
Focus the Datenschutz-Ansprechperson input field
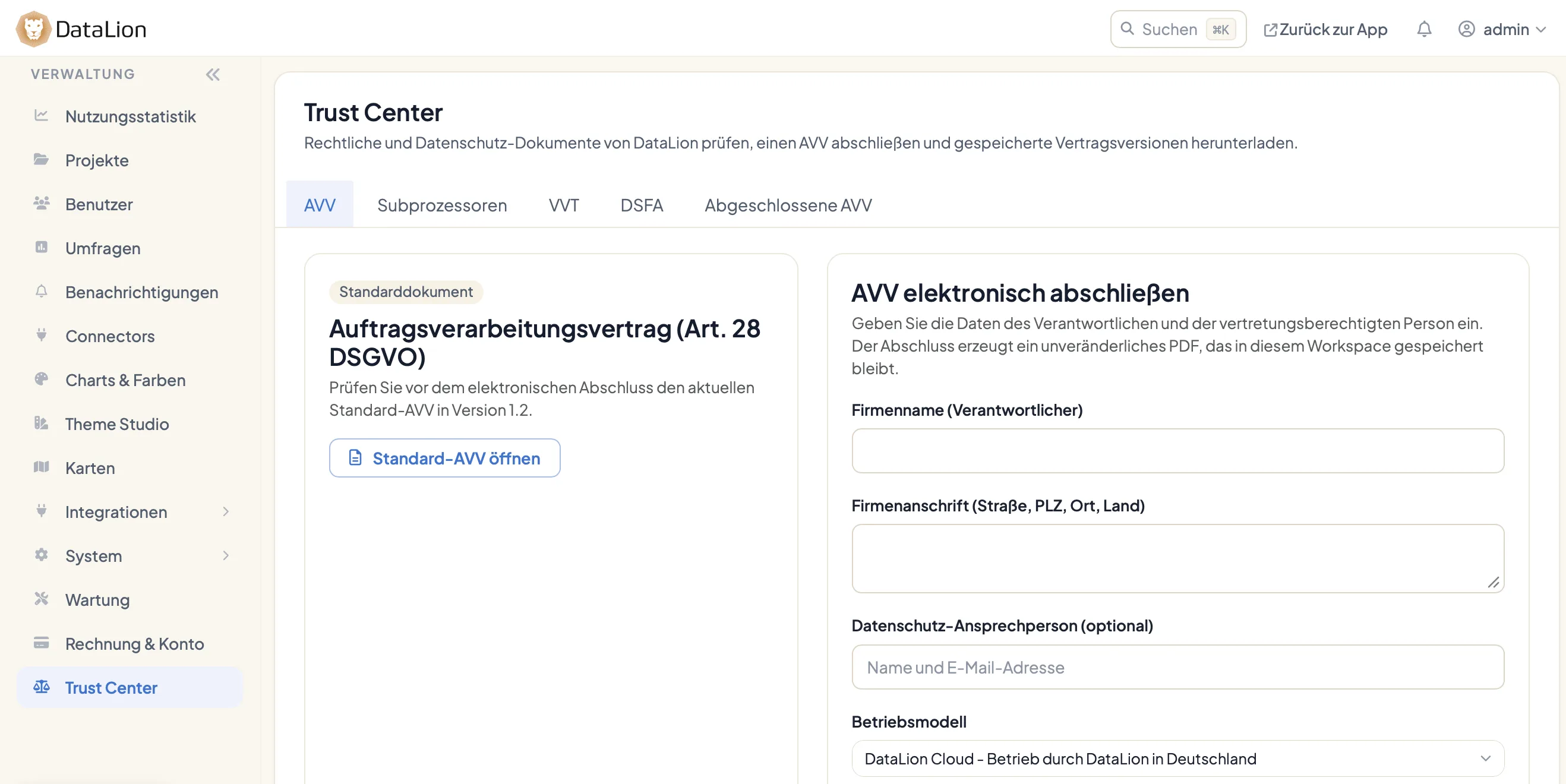[1177, 667]
